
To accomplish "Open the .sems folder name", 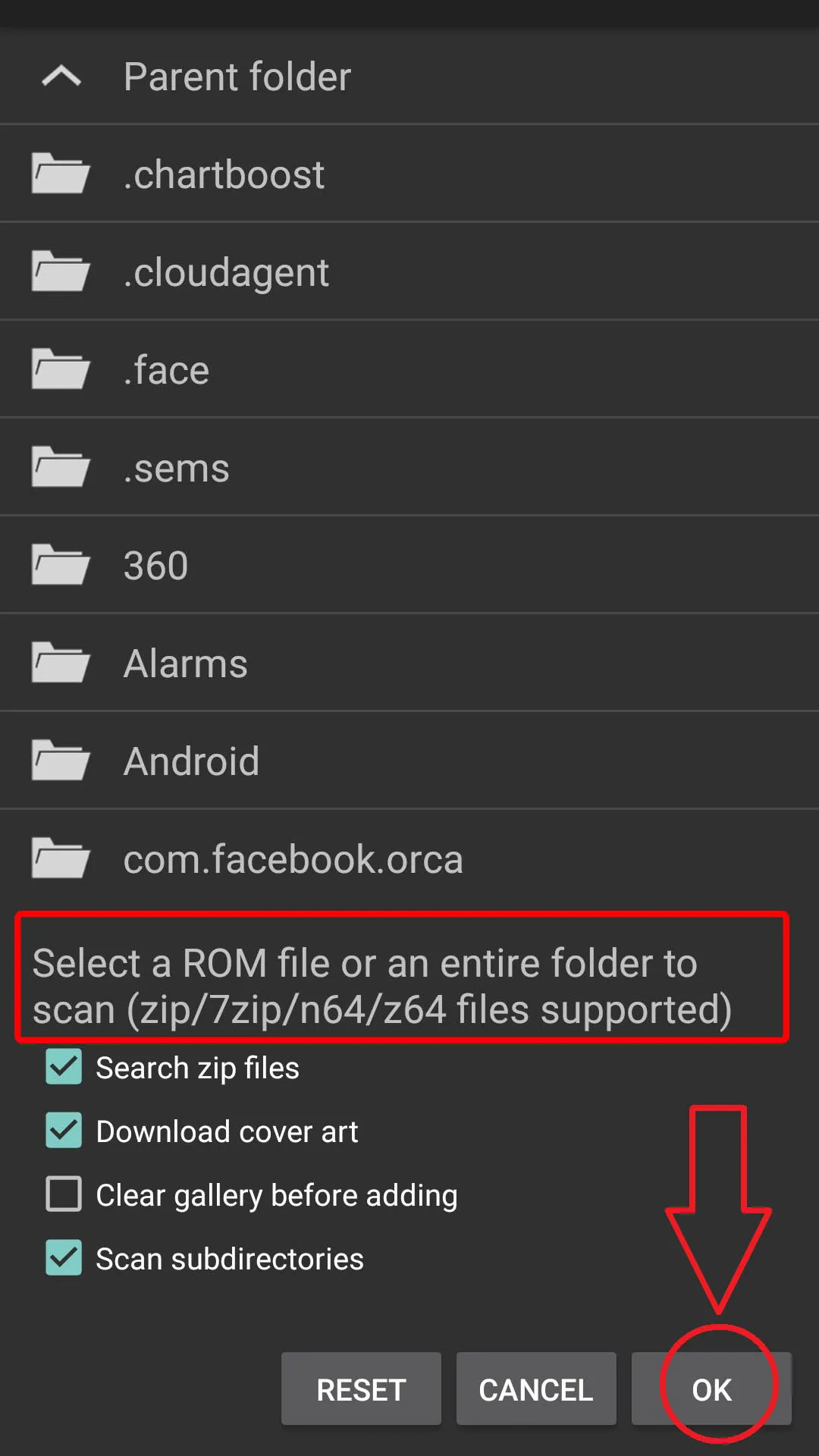I will click(x=177, y=468).
